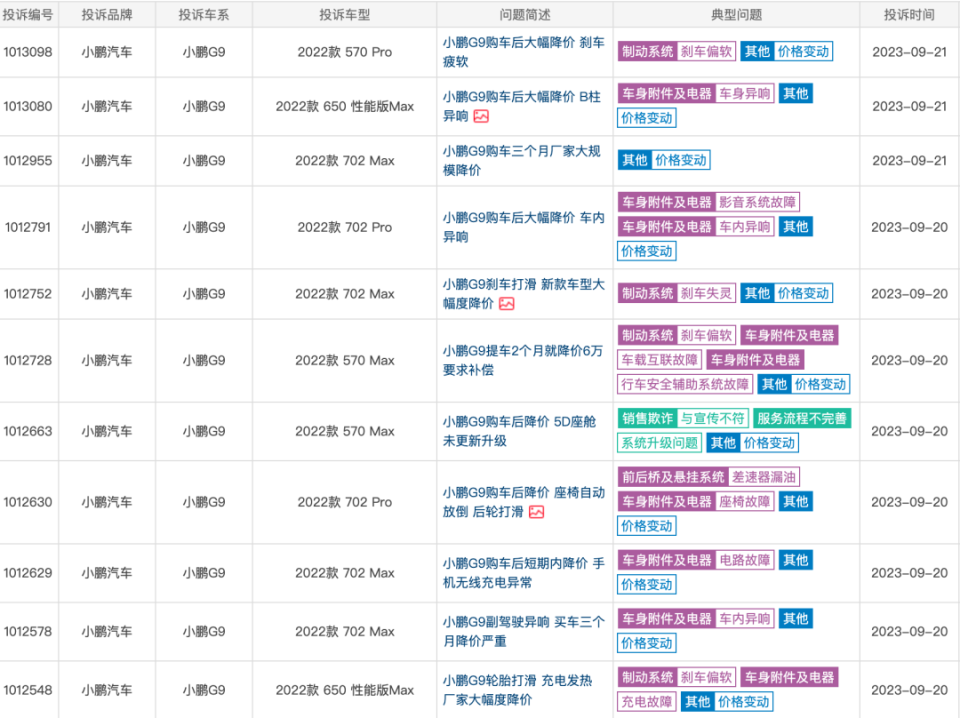The image size is (960, 718).
Task: Click the 投诉品牌 column header
Action: [107, 15]
